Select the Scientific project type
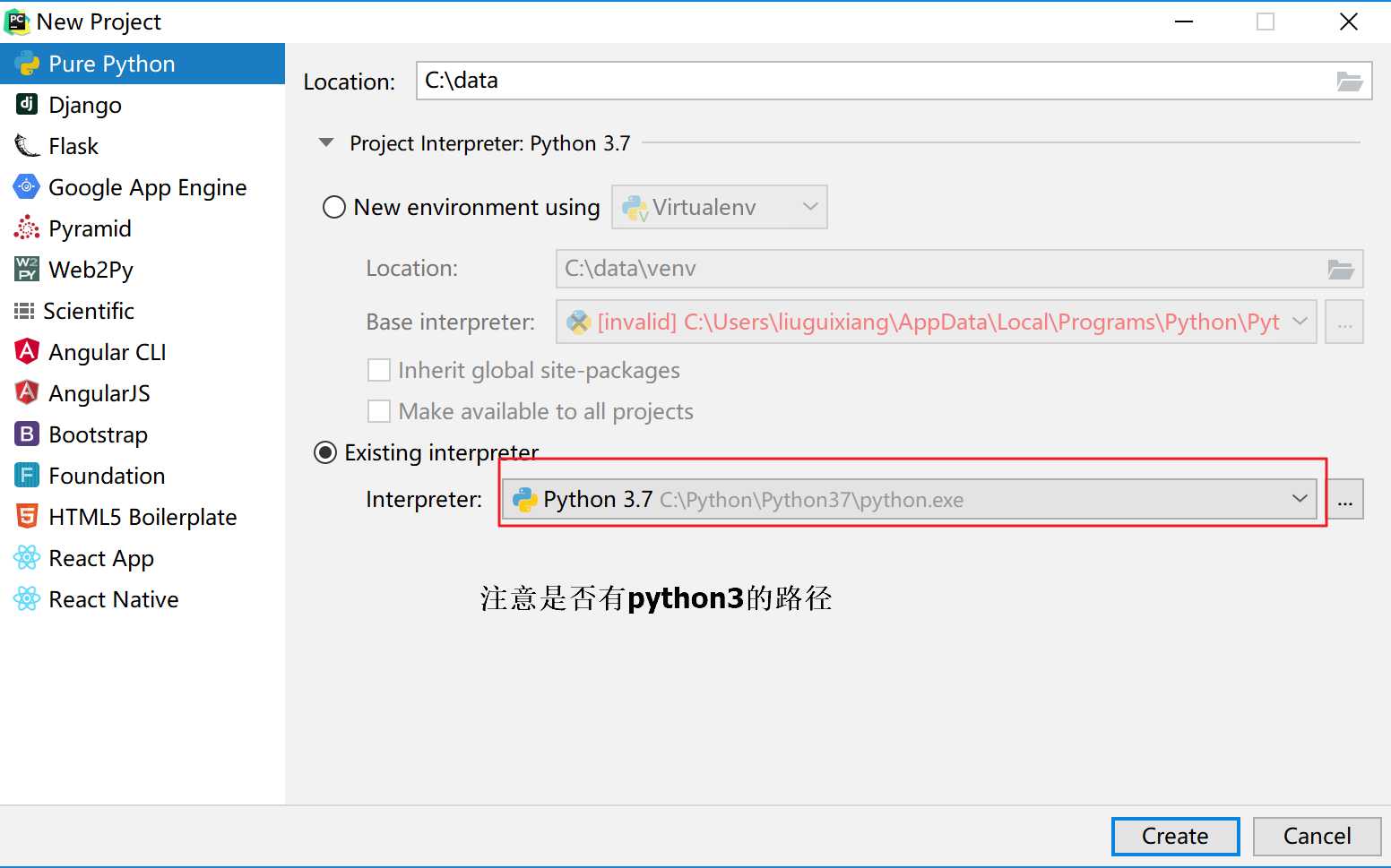The height and width of the screenshot is (868, 1391). coord(143,311)
